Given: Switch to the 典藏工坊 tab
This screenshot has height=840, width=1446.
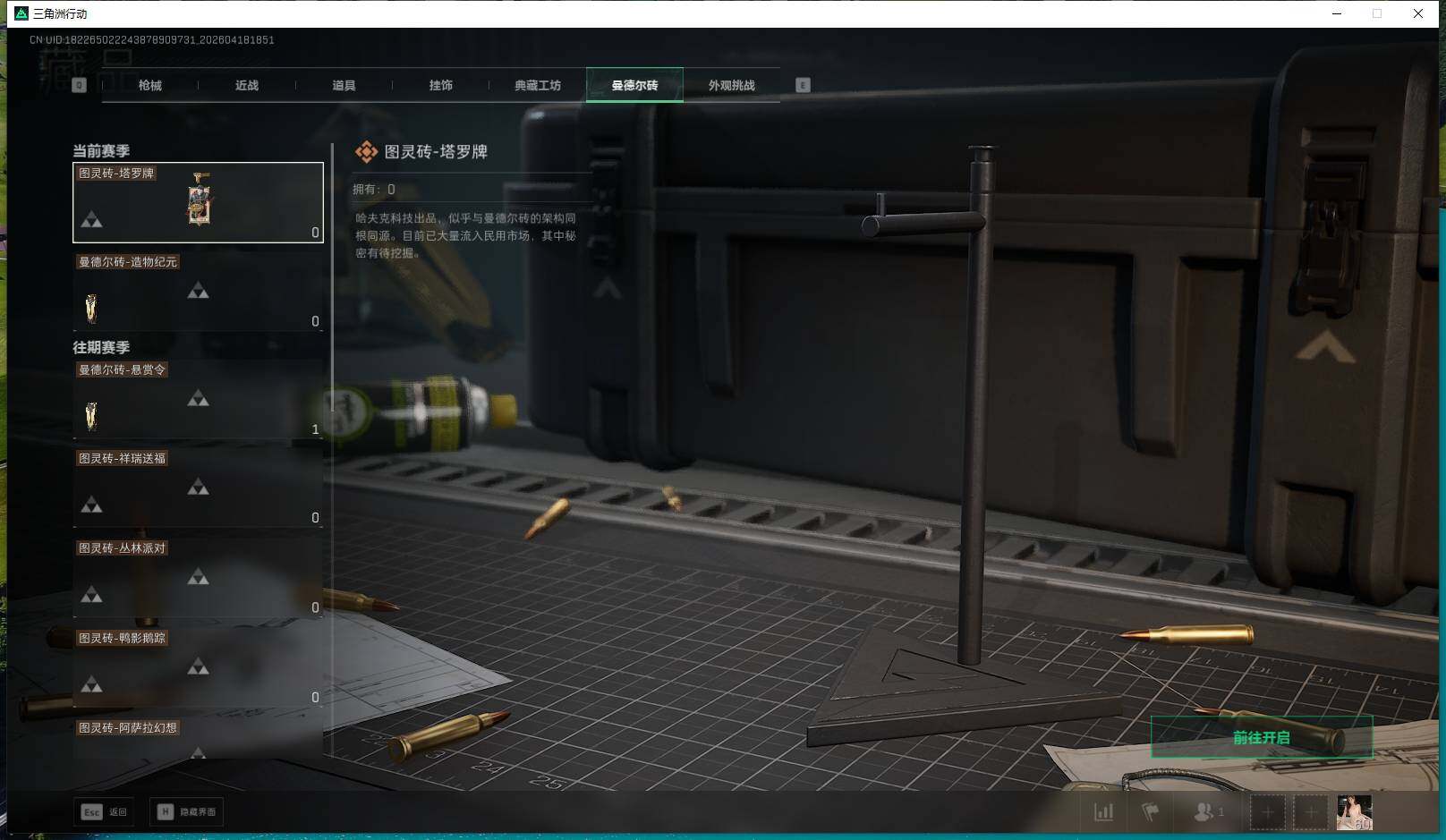Looking at the screenshot, I should pos(538,86).
